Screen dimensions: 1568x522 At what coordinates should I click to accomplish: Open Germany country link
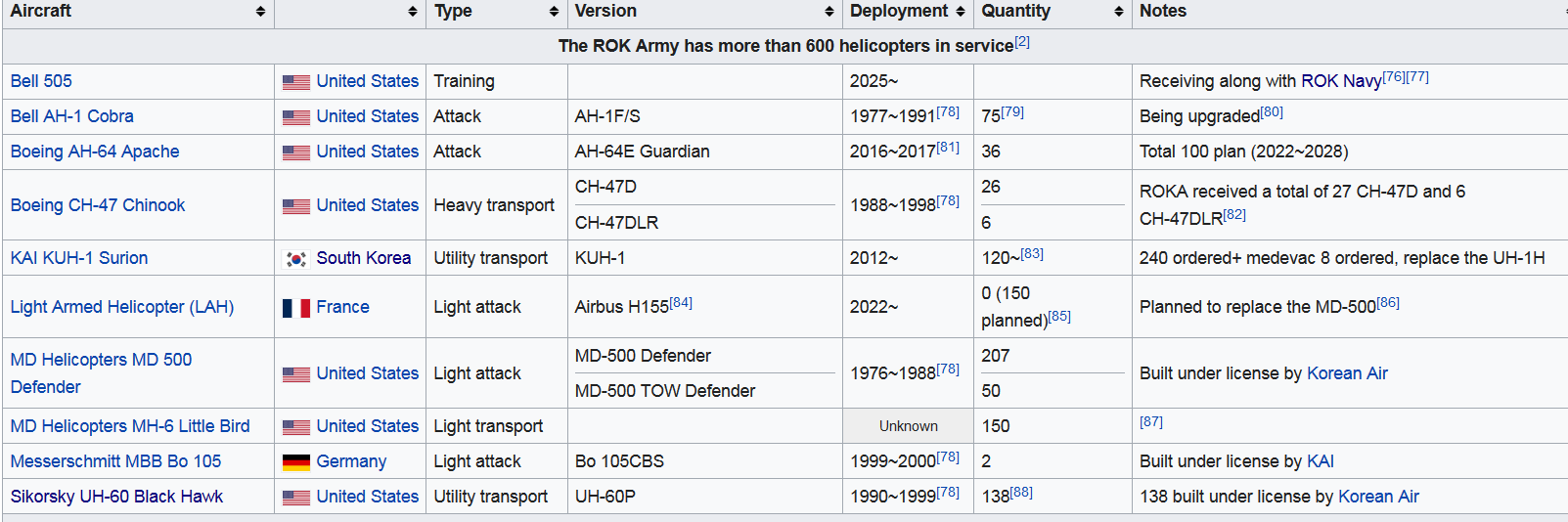pyautogui.click(x=351, y=461)
